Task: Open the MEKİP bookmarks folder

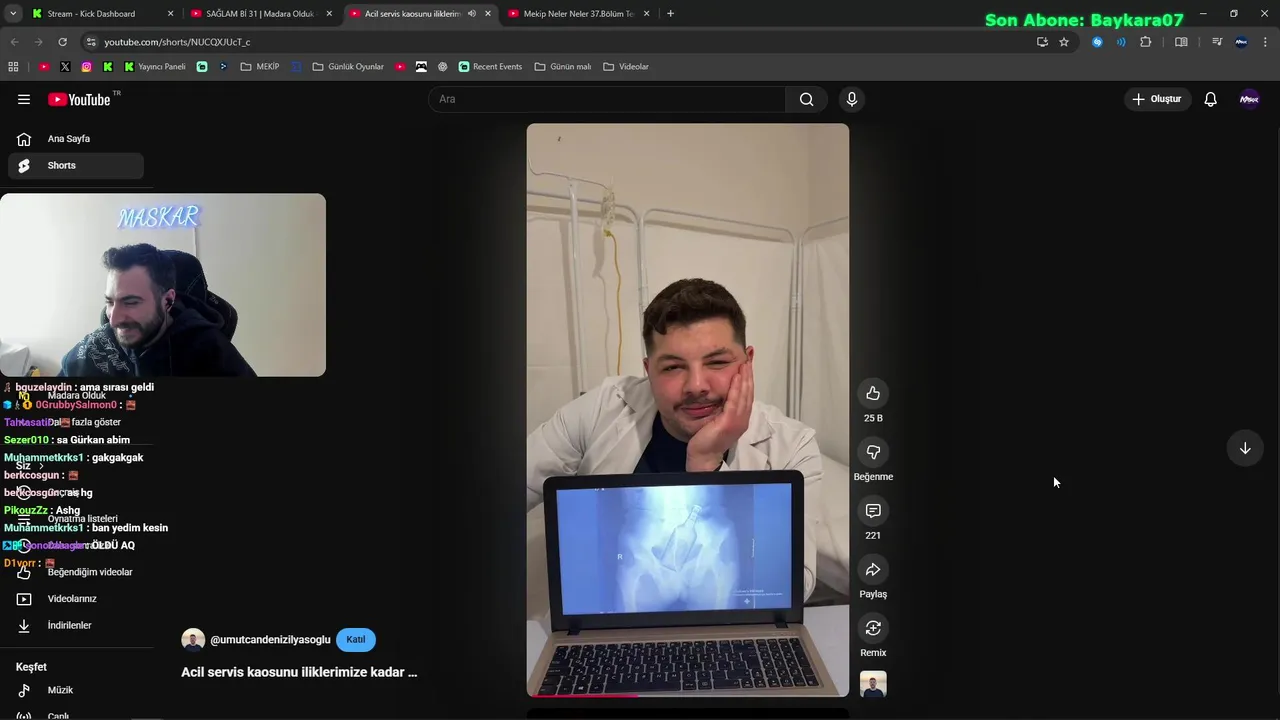Action: [260, 67]
